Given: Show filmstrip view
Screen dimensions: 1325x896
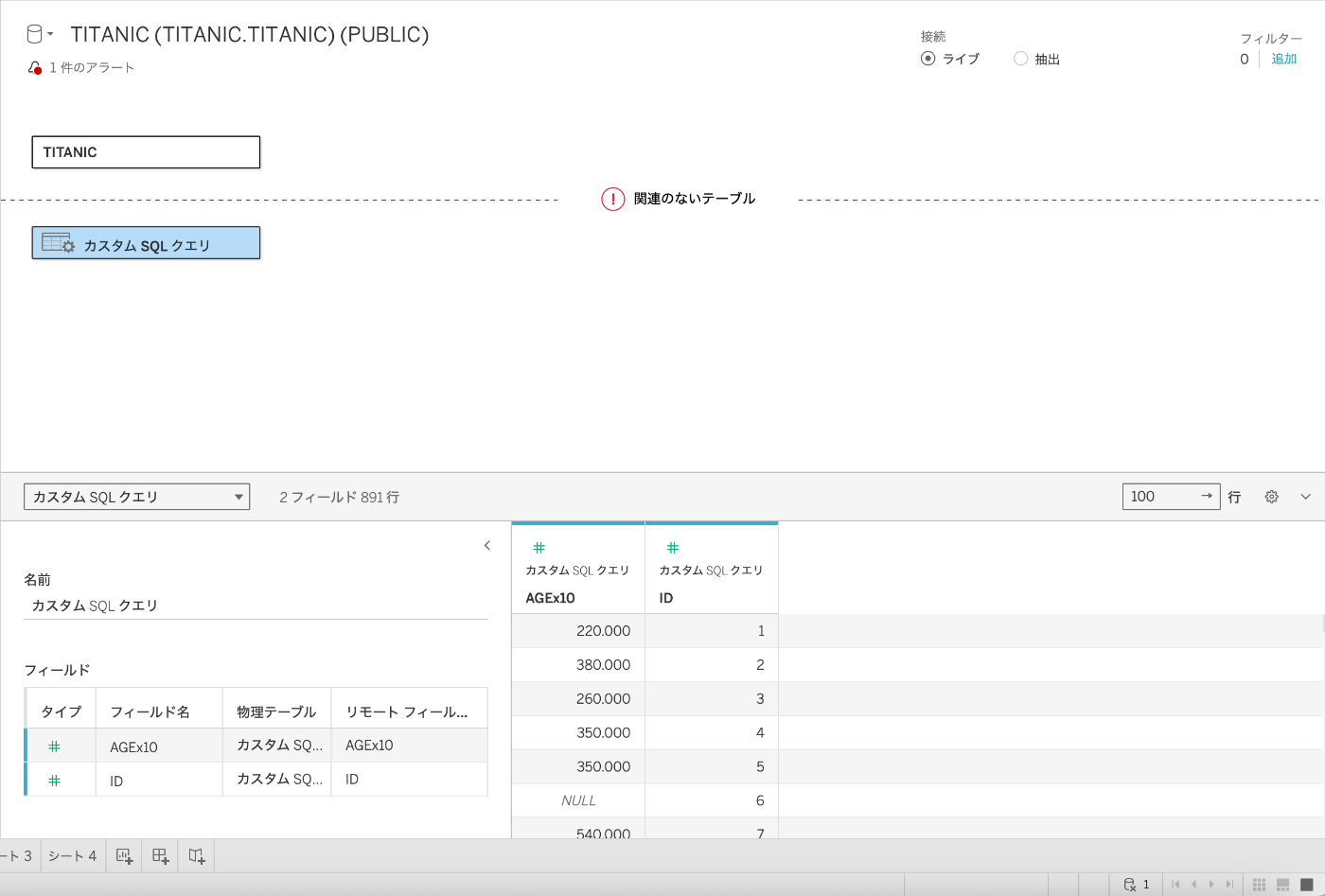Looking at the screenshot, I should tap(1283, 885).
